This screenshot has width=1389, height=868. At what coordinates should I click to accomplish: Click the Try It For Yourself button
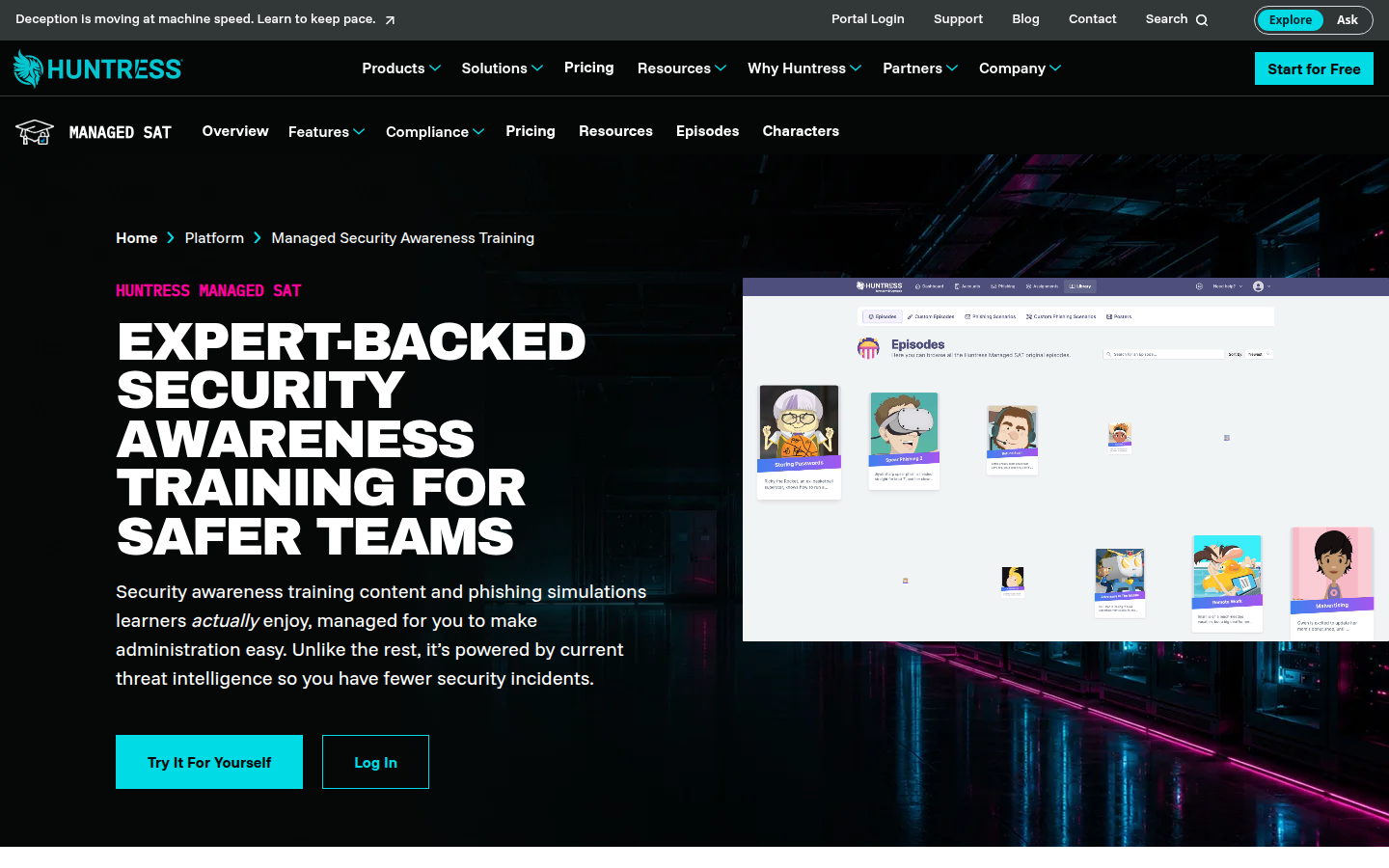tap(209, 762)
